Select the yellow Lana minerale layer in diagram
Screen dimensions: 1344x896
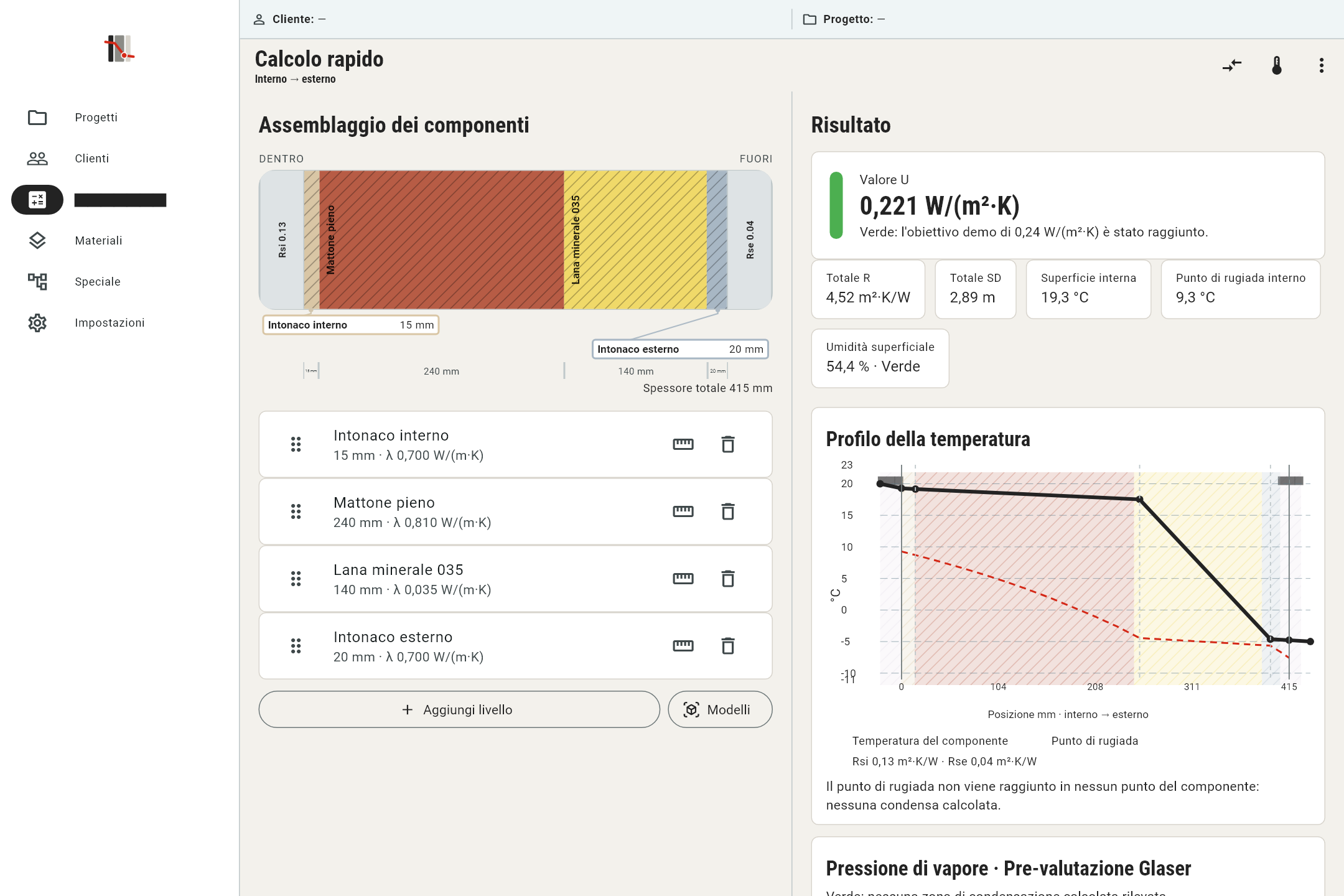[635, 240]
